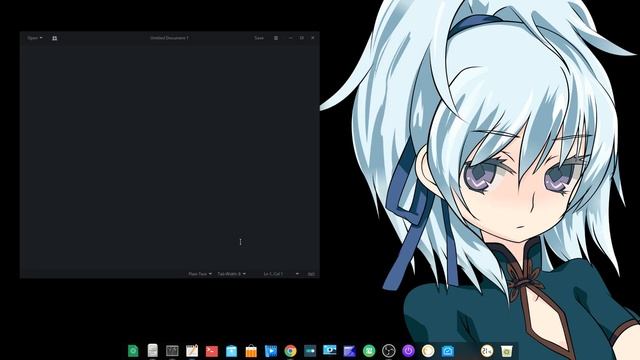The height and width of the screenshot is (360, 640).
Task: Open the orange app store bag icon
Action: (x=251, y=351)
